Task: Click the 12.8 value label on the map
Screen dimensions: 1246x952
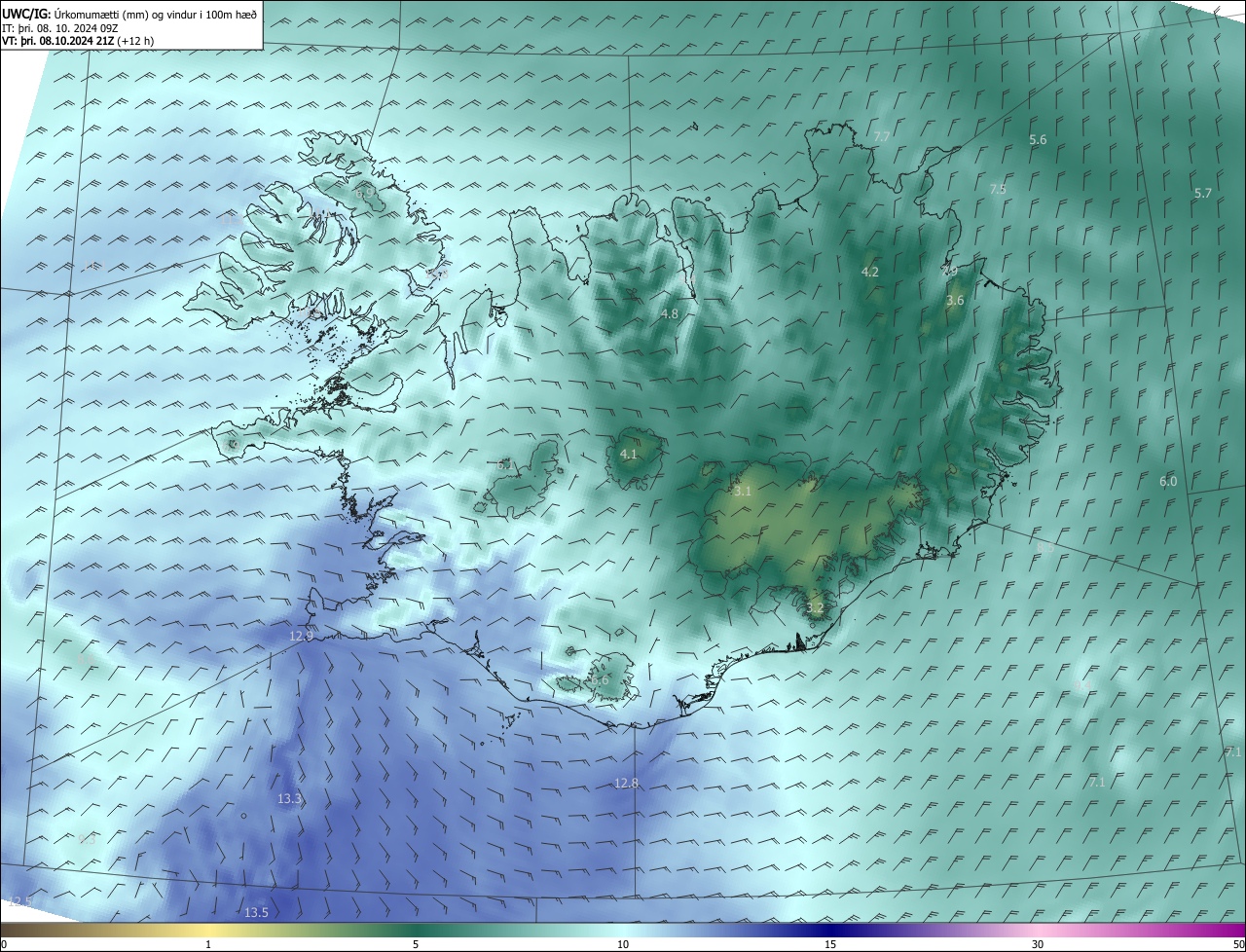Action: (x=626, y=784)
